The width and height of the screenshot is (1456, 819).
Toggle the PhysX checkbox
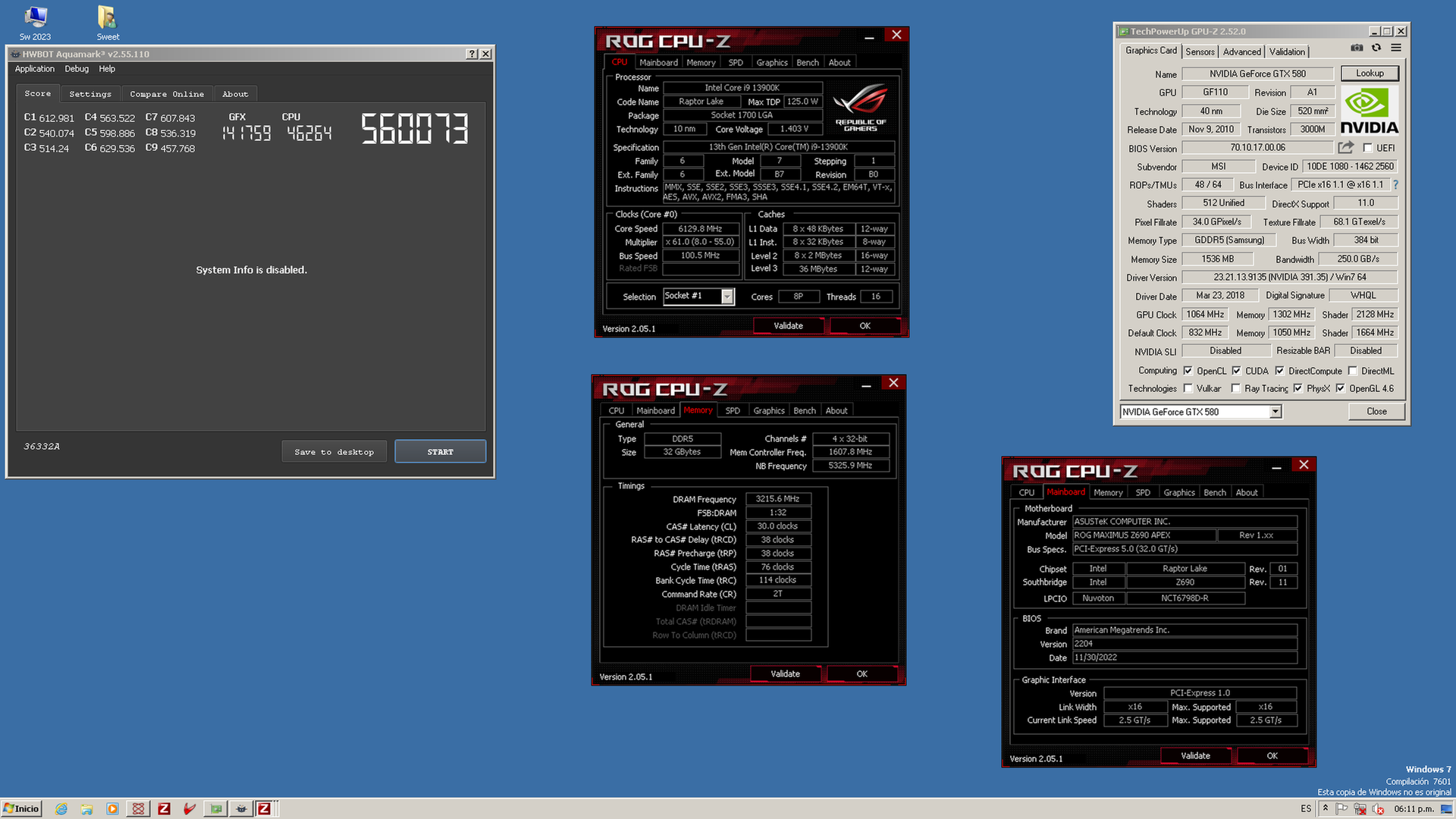(x=1298, y=388)
